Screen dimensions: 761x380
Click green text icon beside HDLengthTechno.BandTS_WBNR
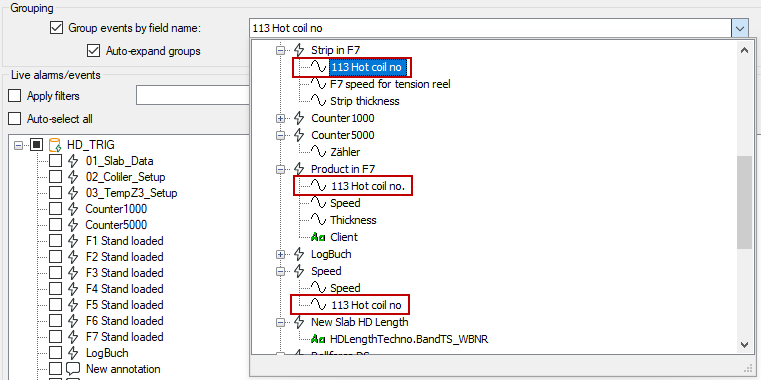(x=317, y=339)
